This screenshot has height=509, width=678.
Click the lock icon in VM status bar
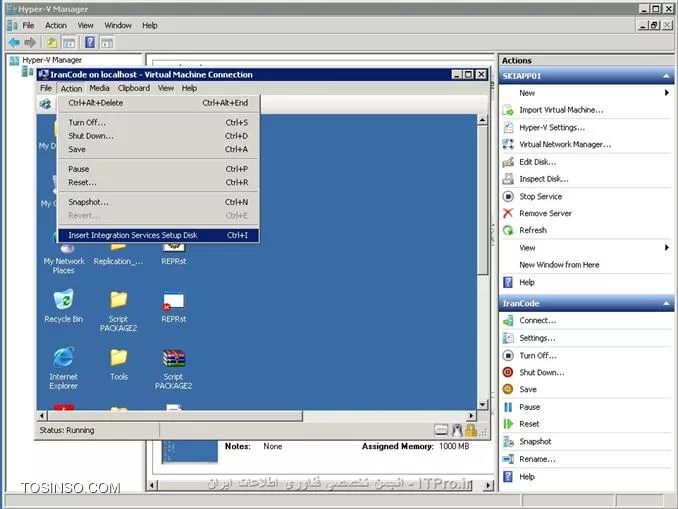[471, 430]
